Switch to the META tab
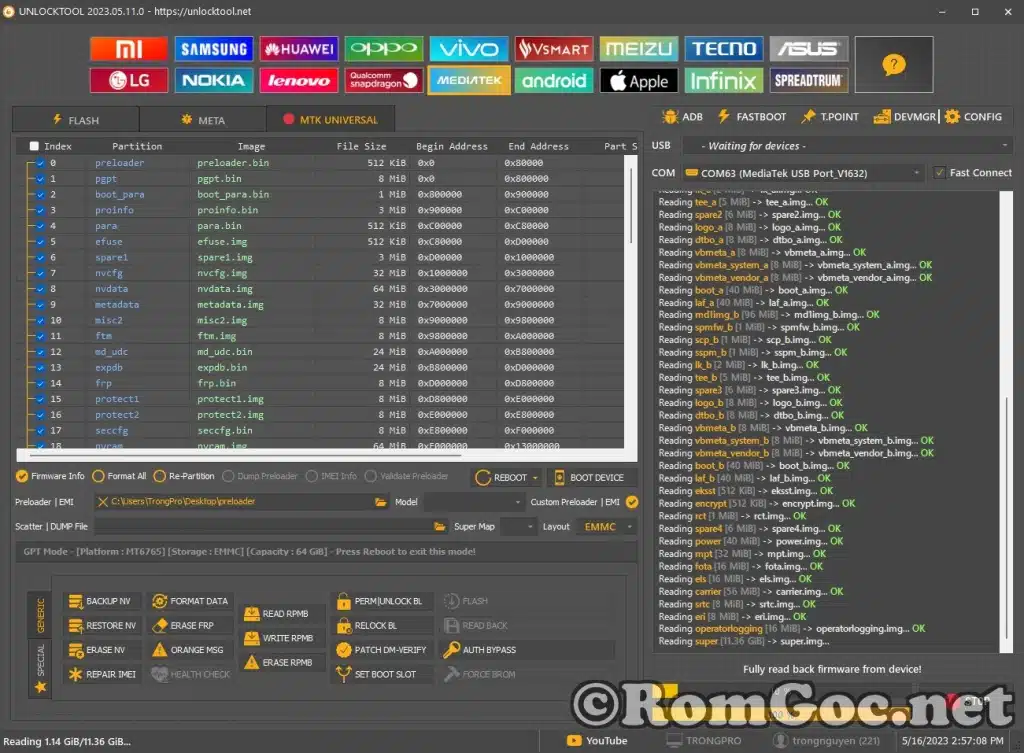The height and width of the screenshot is (753, 1024). [x=203, y=120]
